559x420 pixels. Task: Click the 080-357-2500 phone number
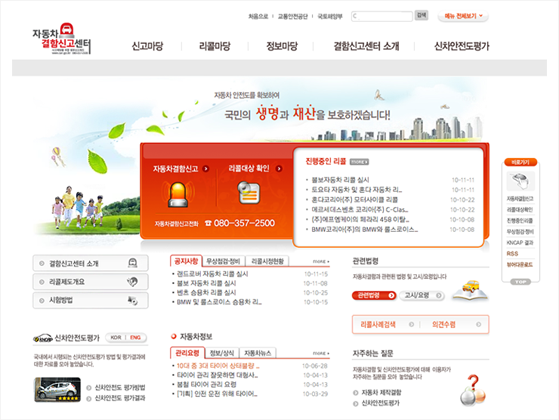point(244,223)
